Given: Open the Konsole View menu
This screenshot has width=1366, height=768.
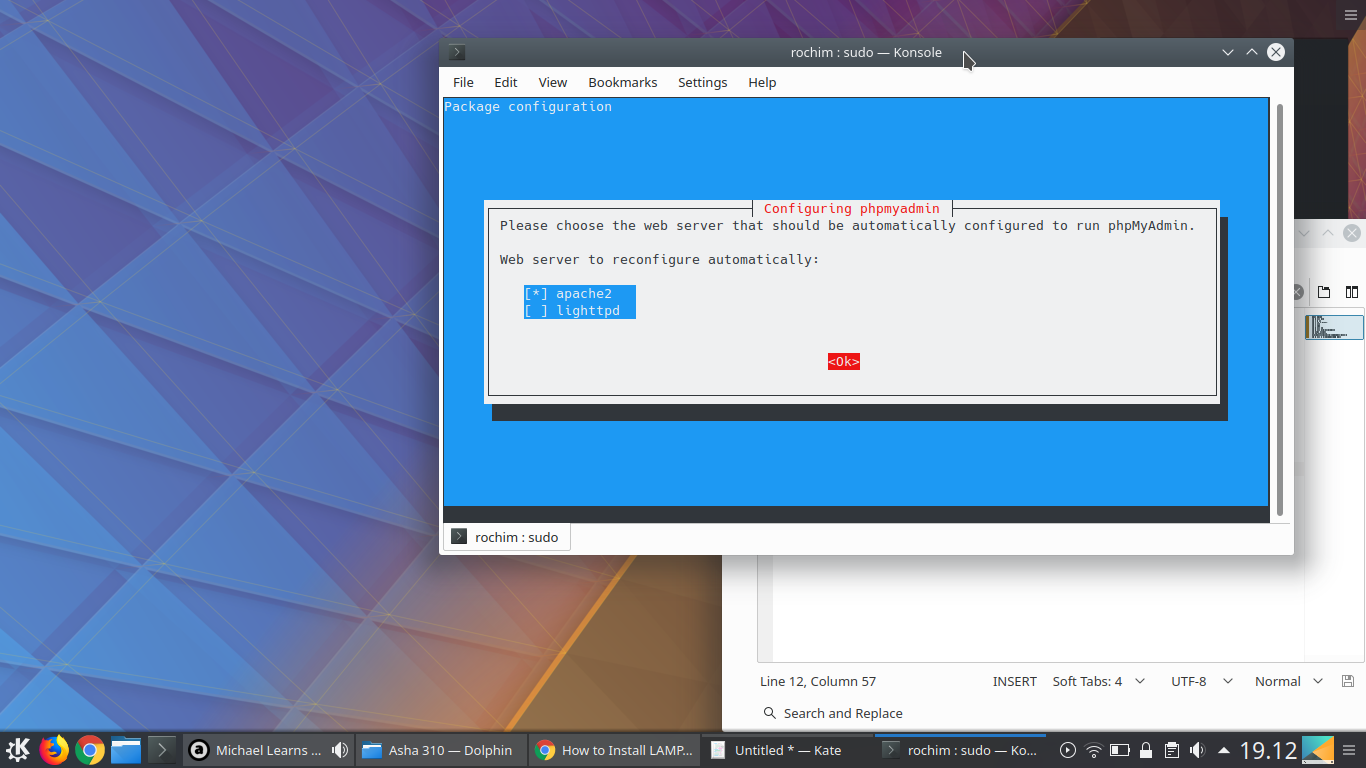Looking at the screenshot, I should pos(553,82).
